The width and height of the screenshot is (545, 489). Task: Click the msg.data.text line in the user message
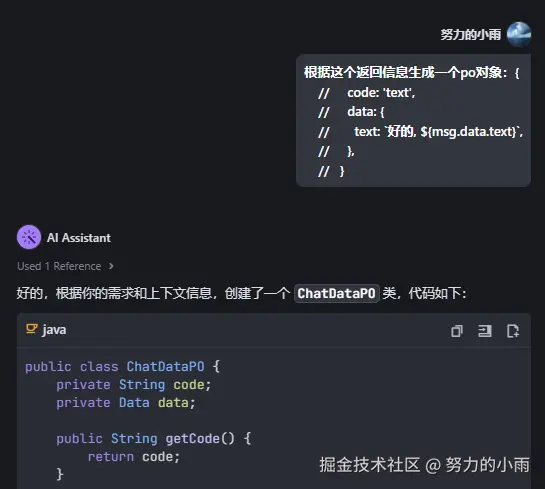pos(421,132)
